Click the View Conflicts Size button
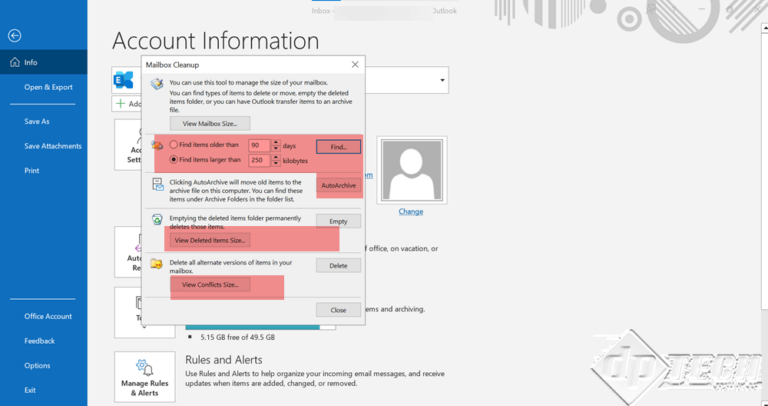768x406 pixels. 209,285
